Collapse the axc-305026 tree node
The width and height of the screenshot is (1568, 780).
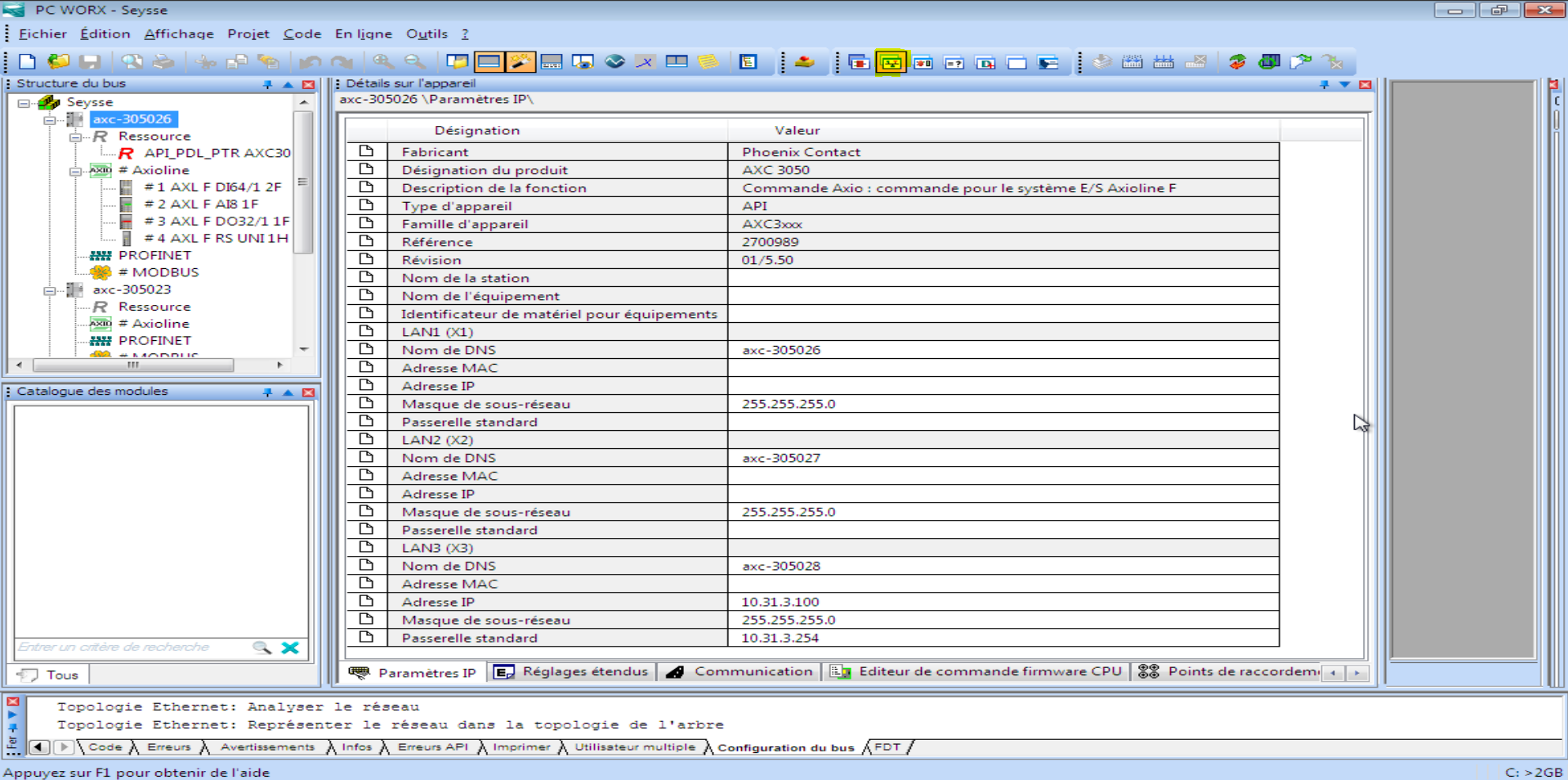click(x=50, y=120)
